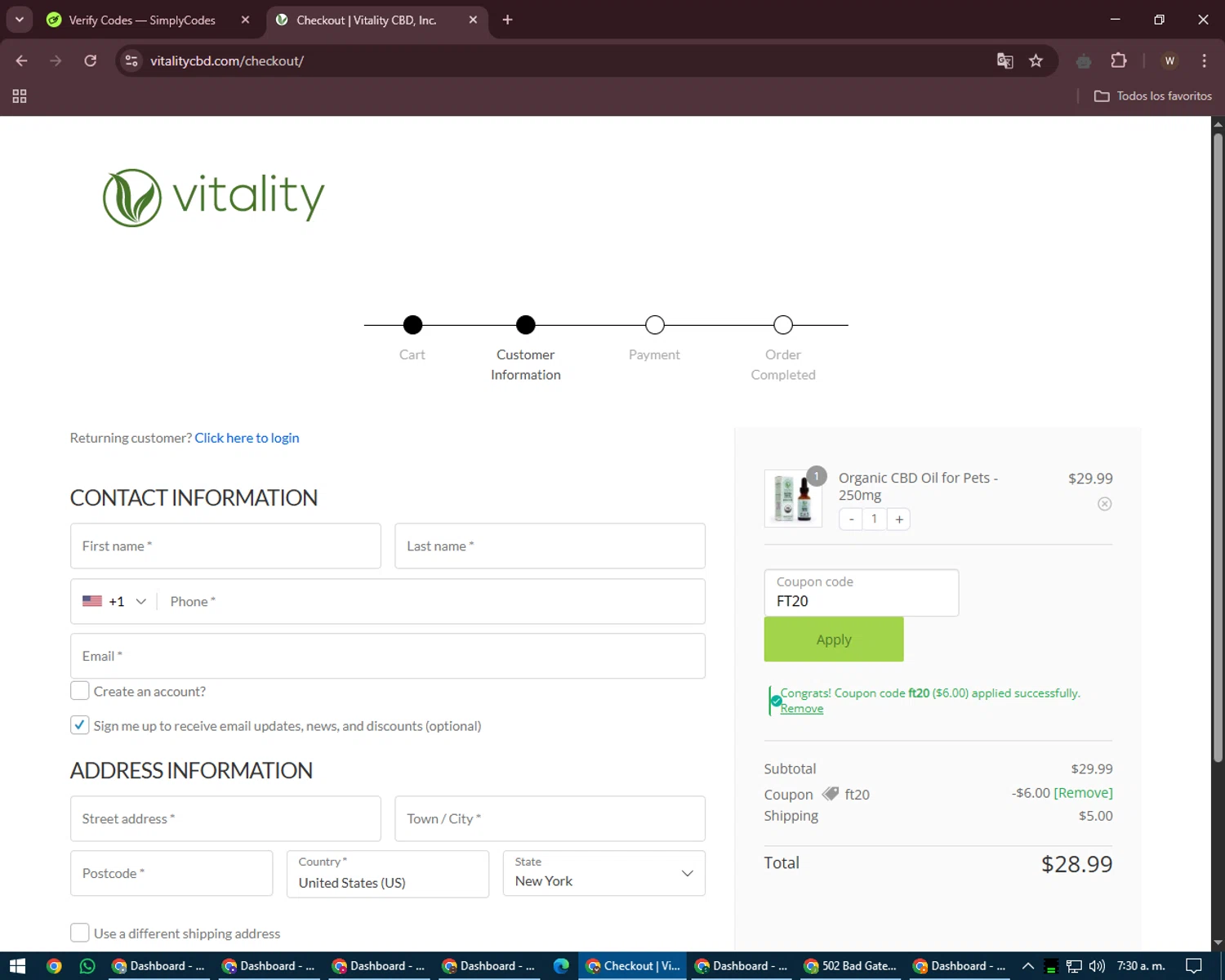Screen dimensions: 1225x980
Task: Open the Windows notification center icon
Action: [1194, 966]
